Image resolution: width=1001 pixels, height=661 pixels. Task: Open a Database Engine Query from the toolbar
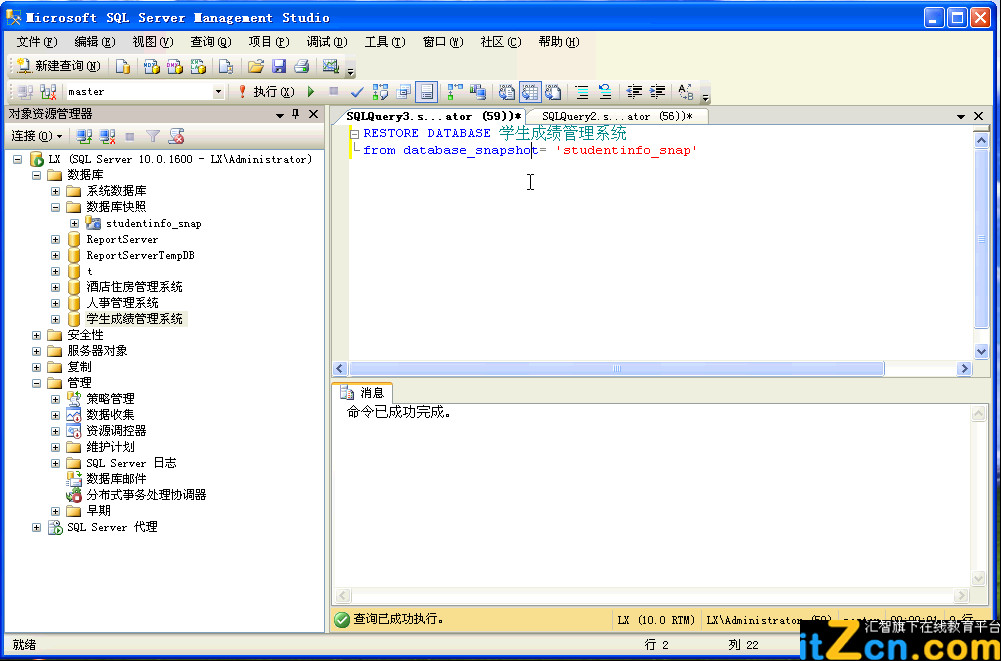point(123,66)
